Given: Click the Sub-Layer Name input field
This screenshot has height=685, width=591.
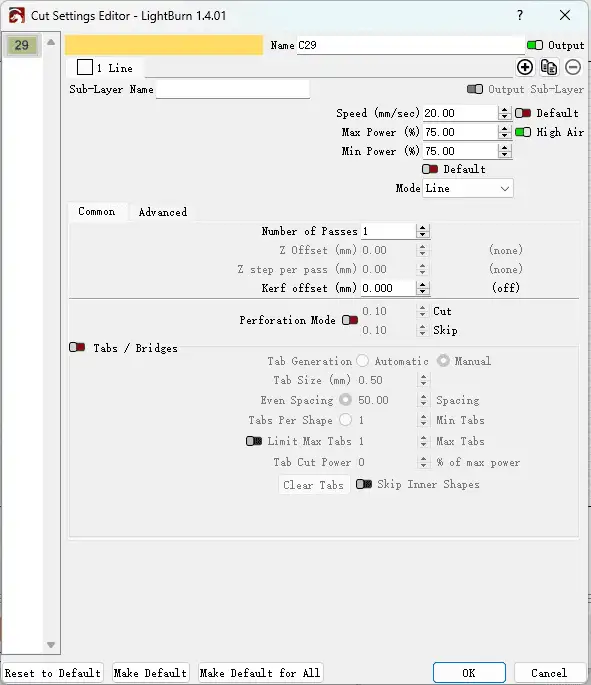Looking at the screenshot, I should tap(232, 89).
